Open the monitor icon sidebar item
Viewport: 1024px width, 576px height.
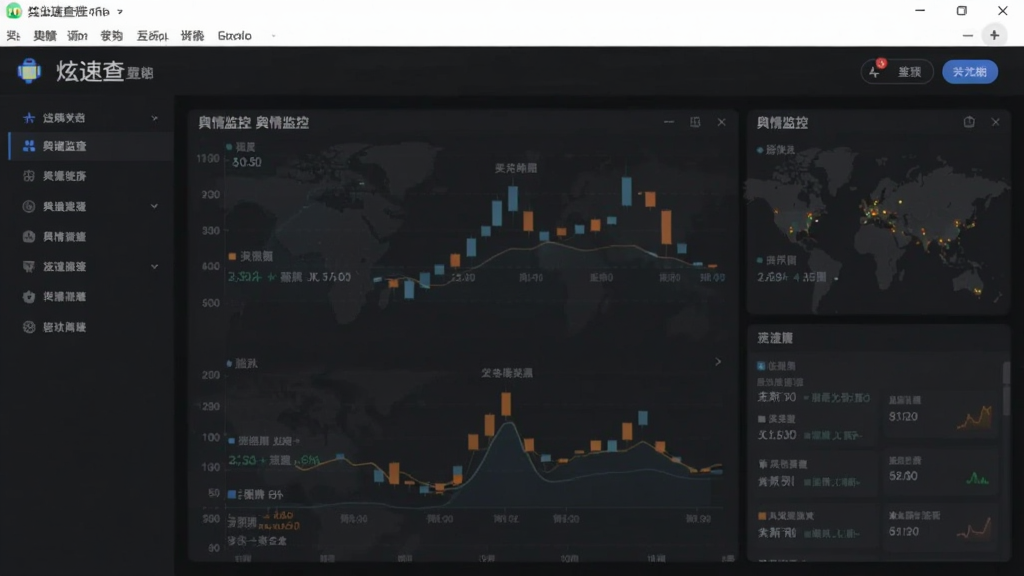(89, 266)
